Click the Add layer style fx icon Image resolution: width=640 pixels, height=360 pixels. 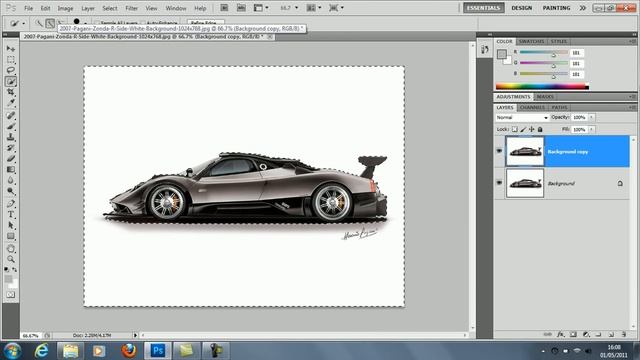coord(561,334)
